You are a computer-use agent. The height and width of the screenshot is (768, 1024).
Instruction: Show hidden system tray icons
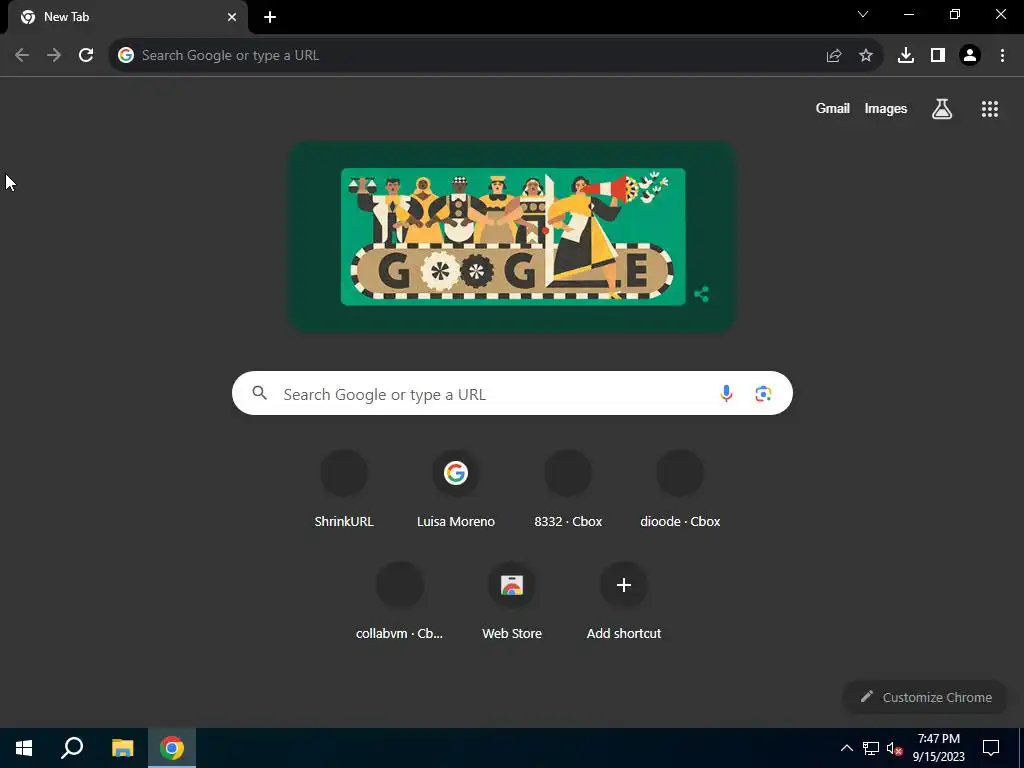click(x=846, y=748)
